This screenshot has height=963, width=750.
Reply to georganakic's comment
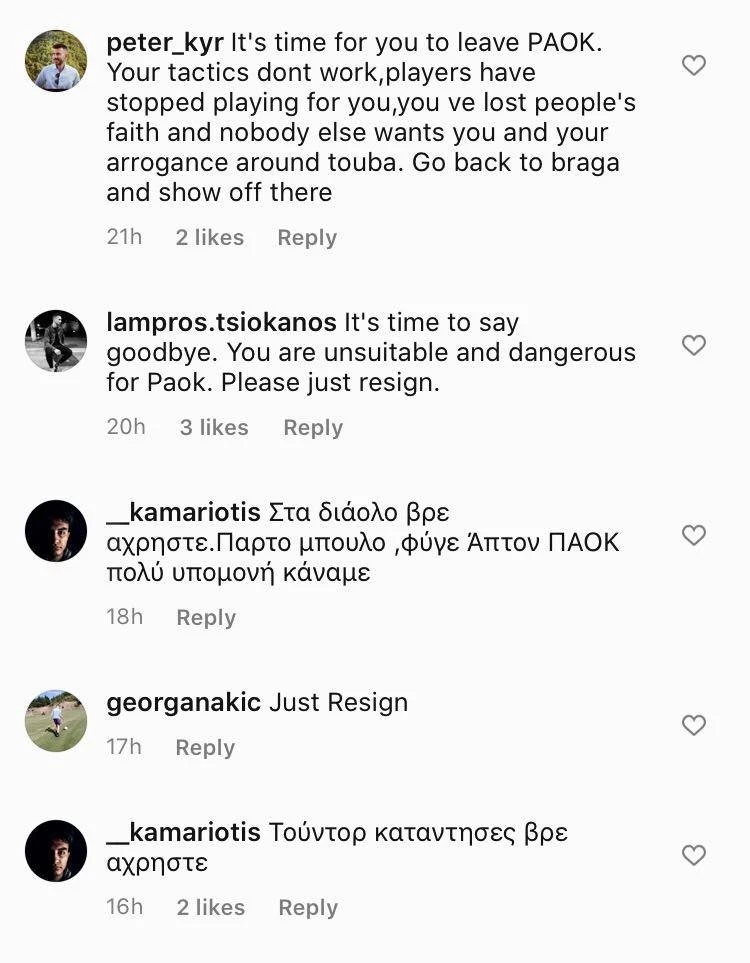(205, 748)
